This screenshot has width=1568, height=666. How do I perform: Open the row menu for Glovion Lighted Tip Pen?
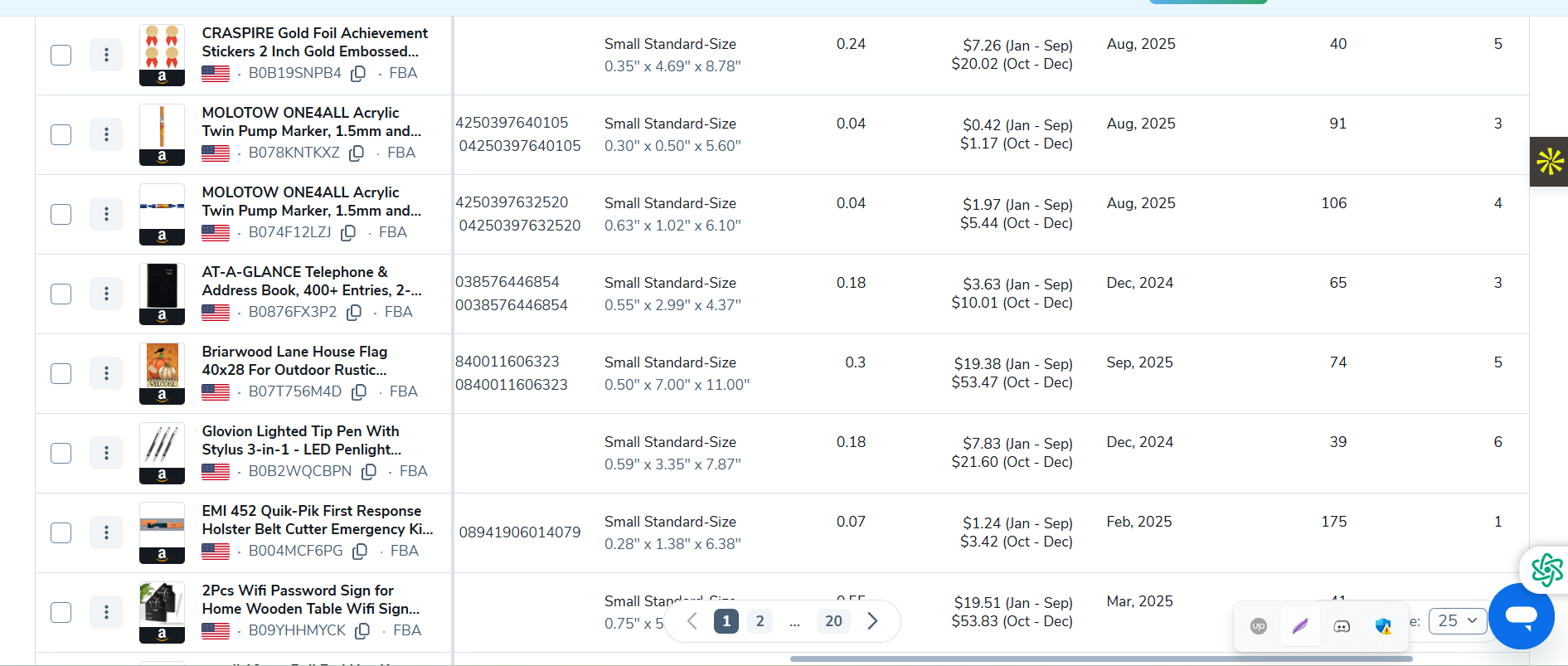[x=106, y=453]
